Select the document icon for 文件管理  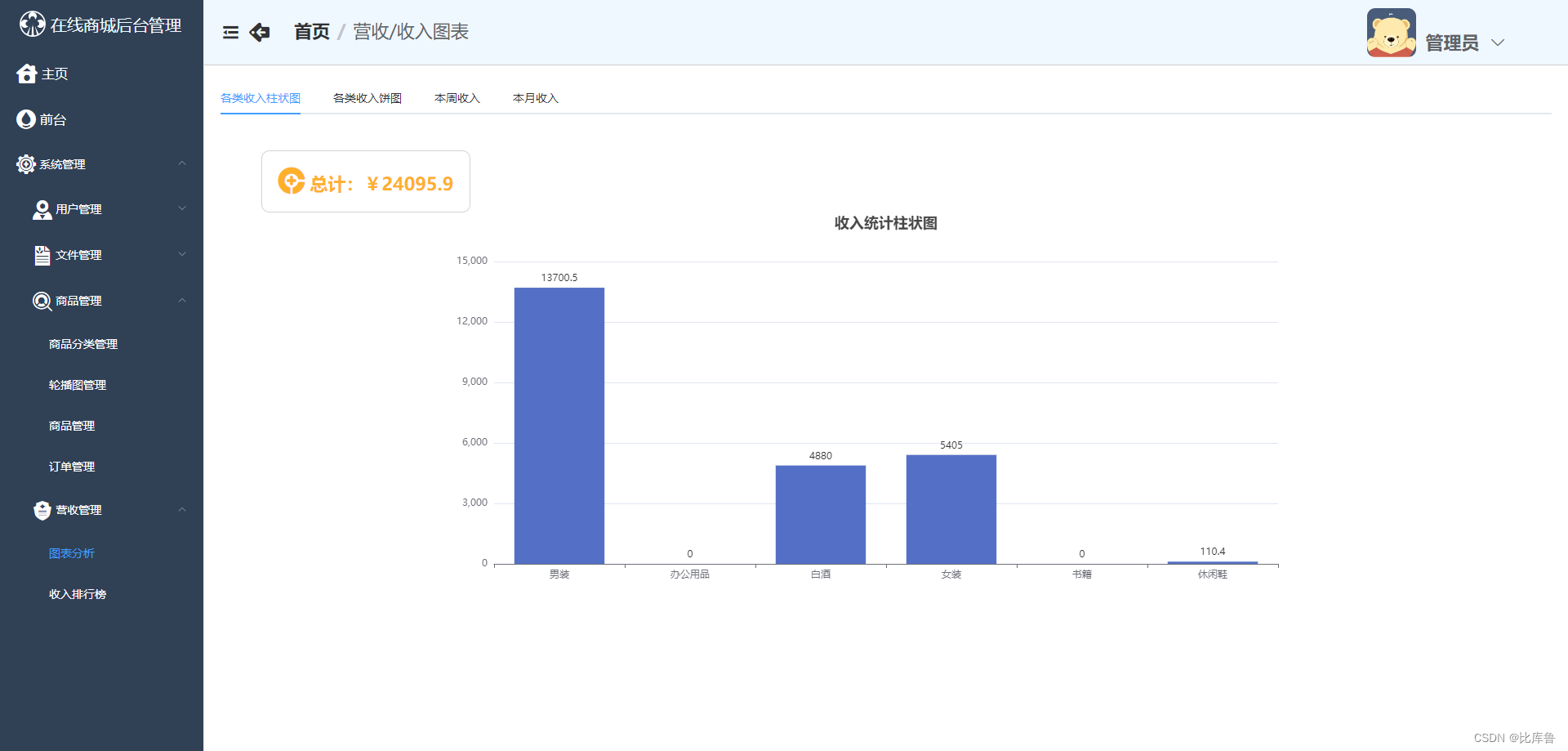click(42, 255)
